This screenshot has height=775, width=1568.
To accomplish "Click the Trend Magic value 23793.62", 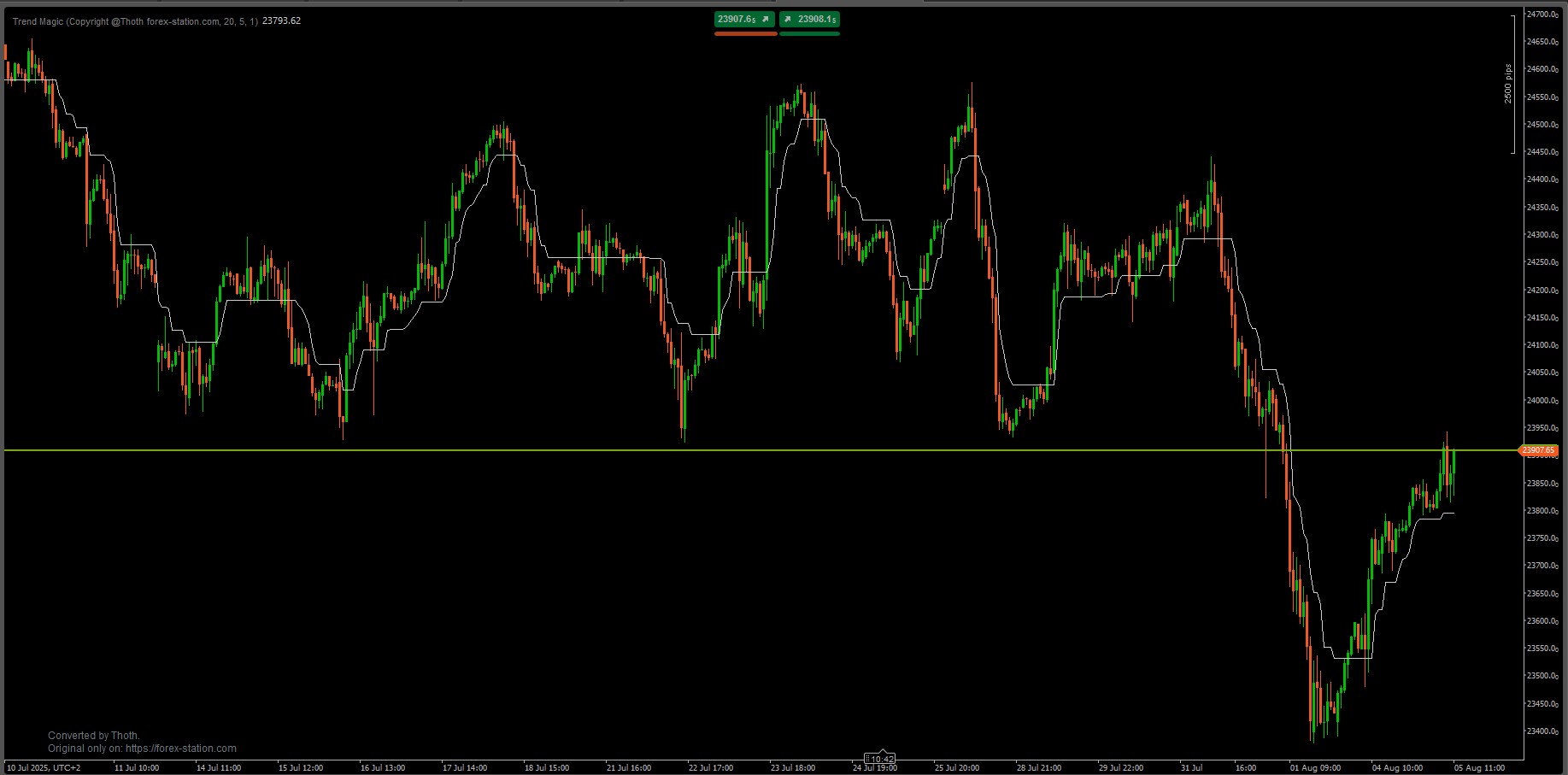I will [281, 21].
